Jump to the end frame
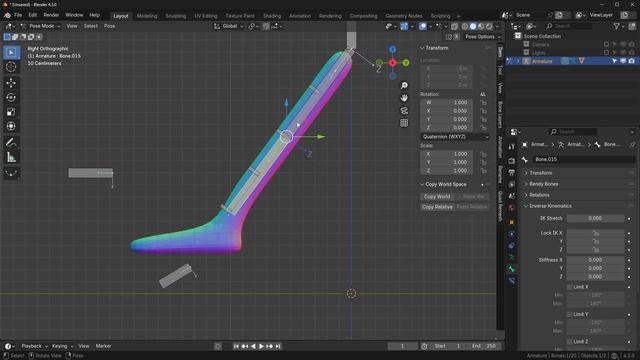This screenshot has width=640, height=360. point(278,346)
